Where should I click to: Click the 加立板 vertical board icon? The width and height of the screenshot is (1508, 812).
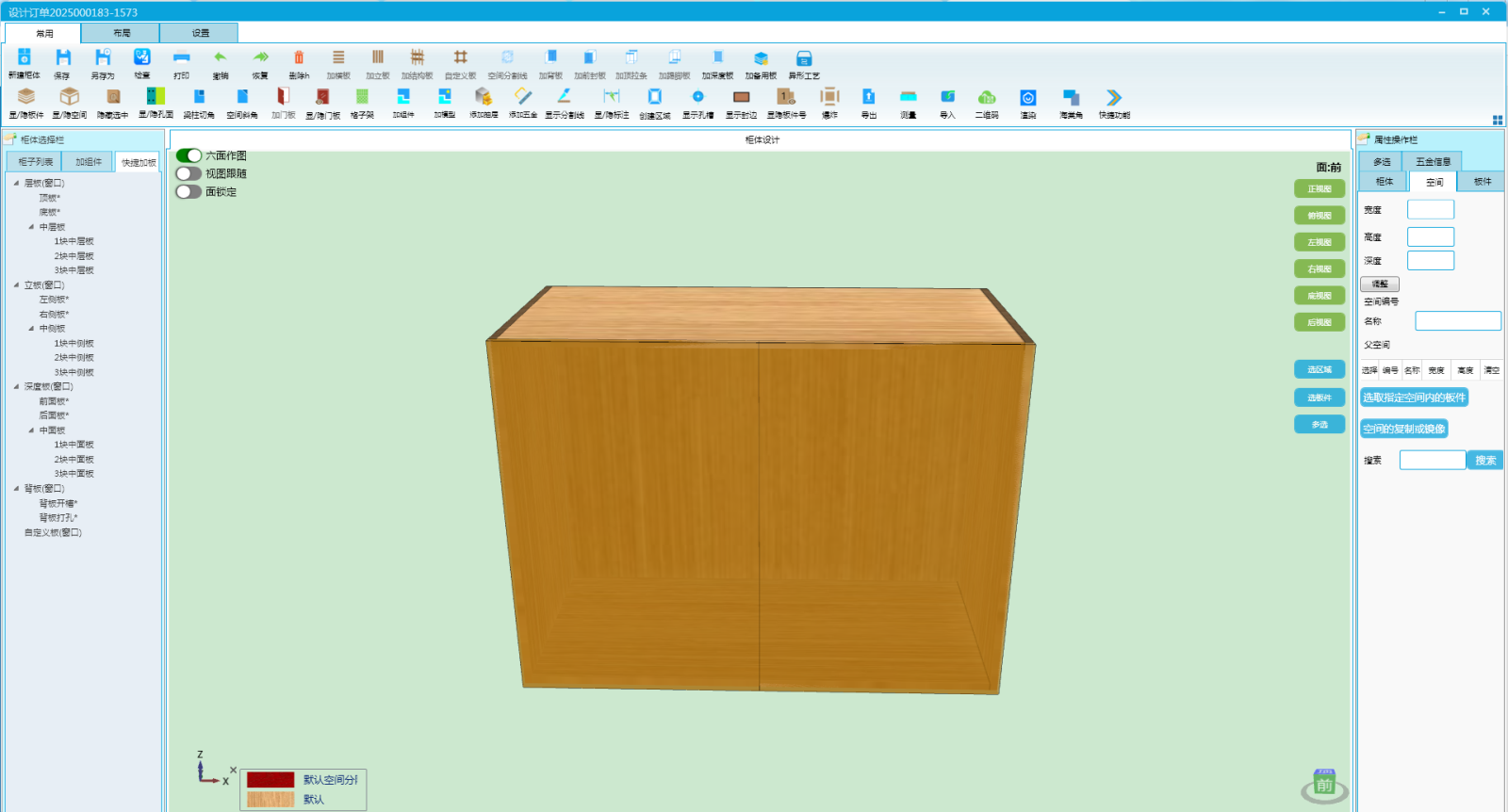(378, 57)
